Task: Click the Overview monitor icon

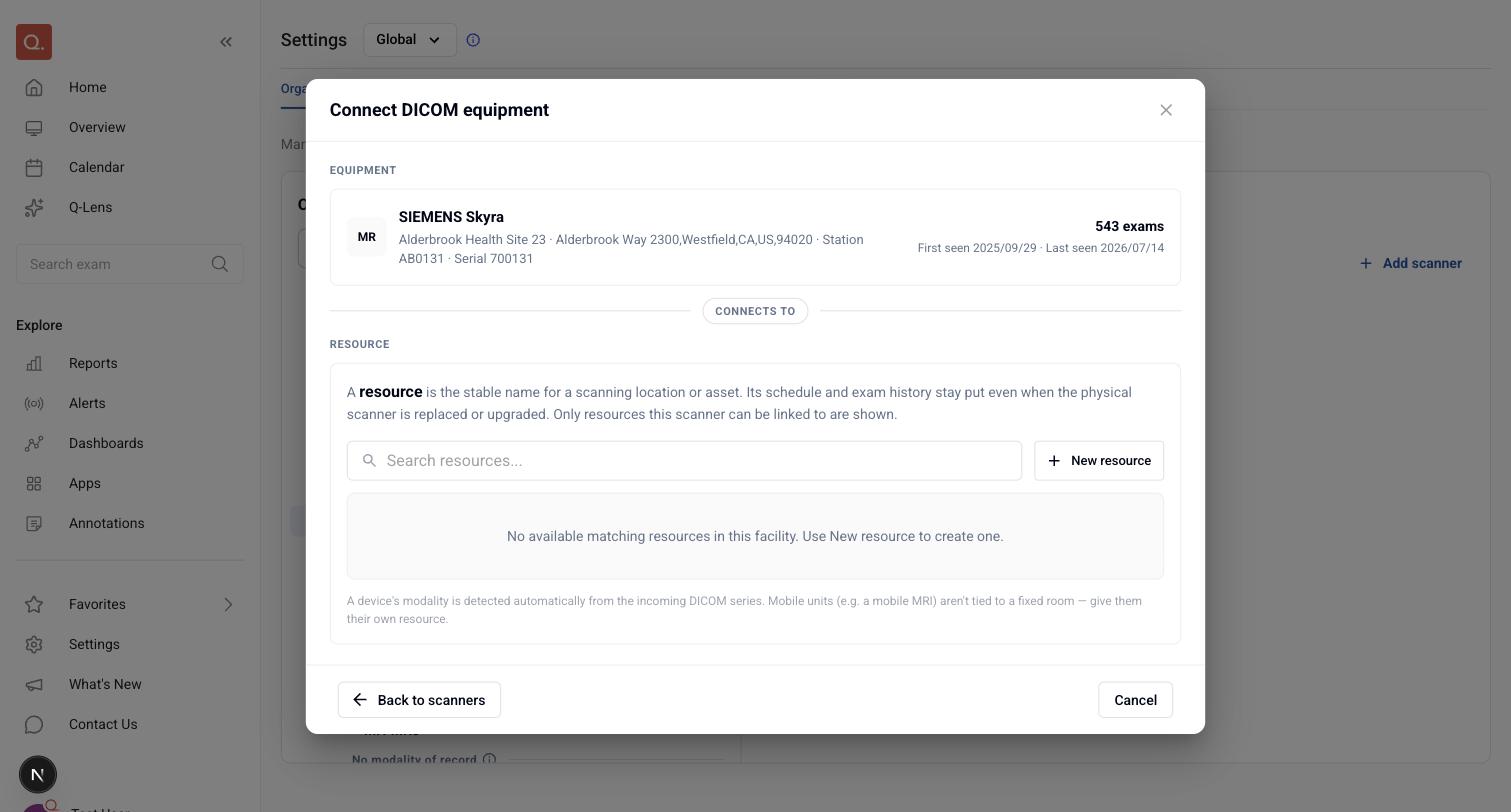Action: click(34, 127)
